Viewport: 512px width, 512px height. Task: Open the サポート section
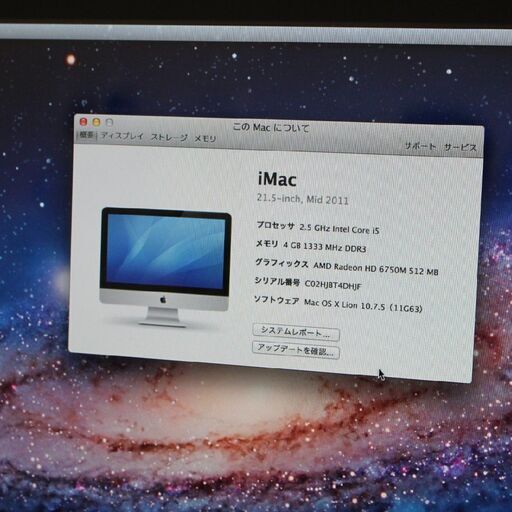[x=420, y=146]
